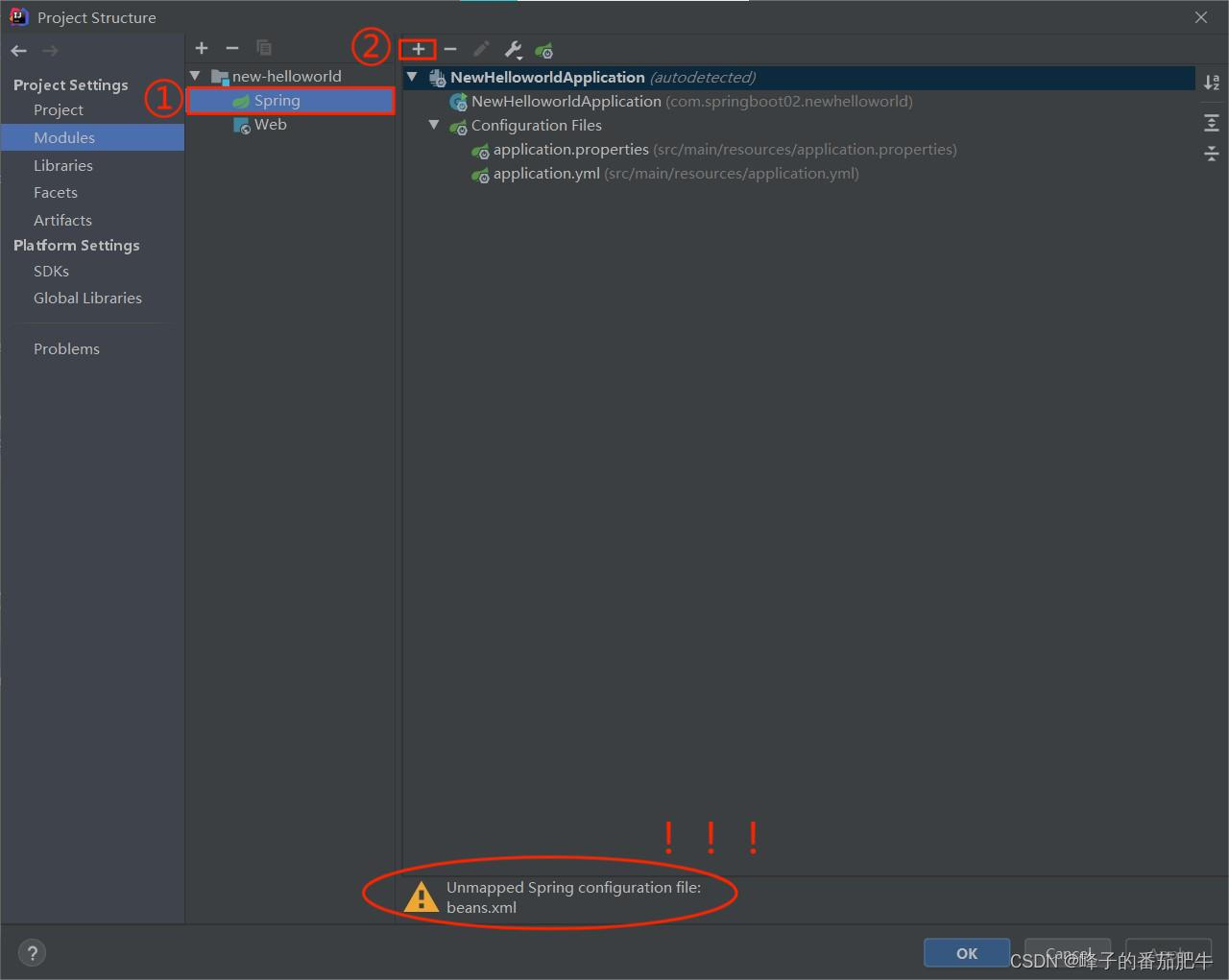
Task: Expand all nodes using the side icon
Action: (x=1212, y=123)
